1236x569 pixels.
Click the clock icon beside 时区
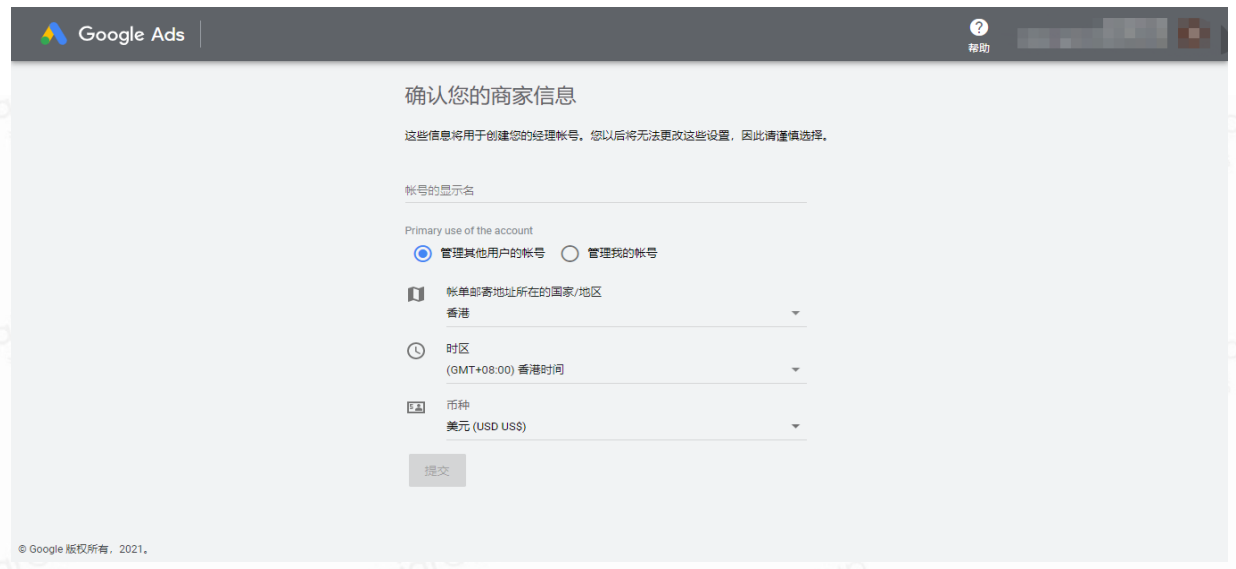coord(416,351)
